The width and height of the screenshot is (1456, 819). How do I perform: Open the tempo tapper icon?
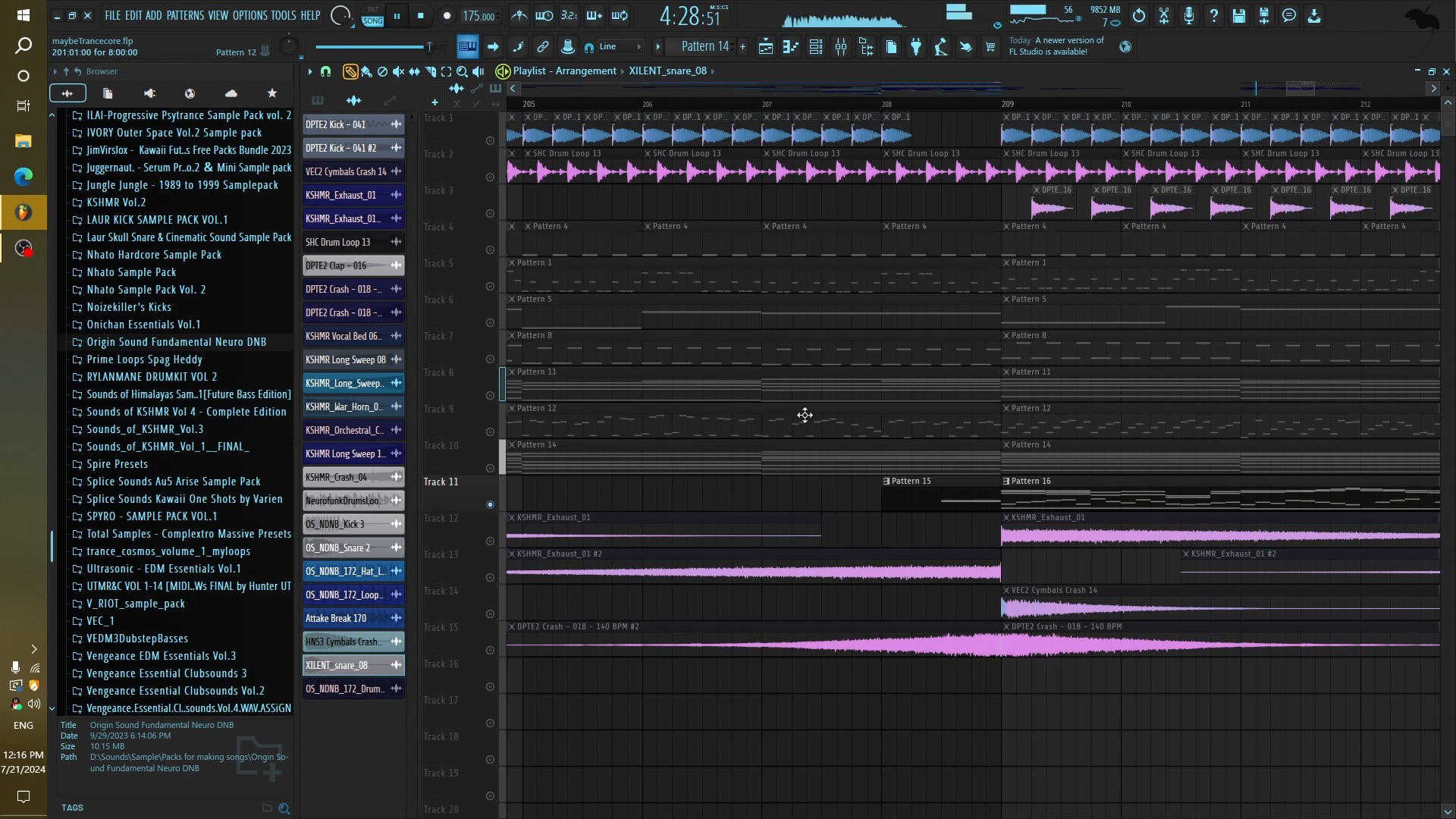[x=941, y=47]
